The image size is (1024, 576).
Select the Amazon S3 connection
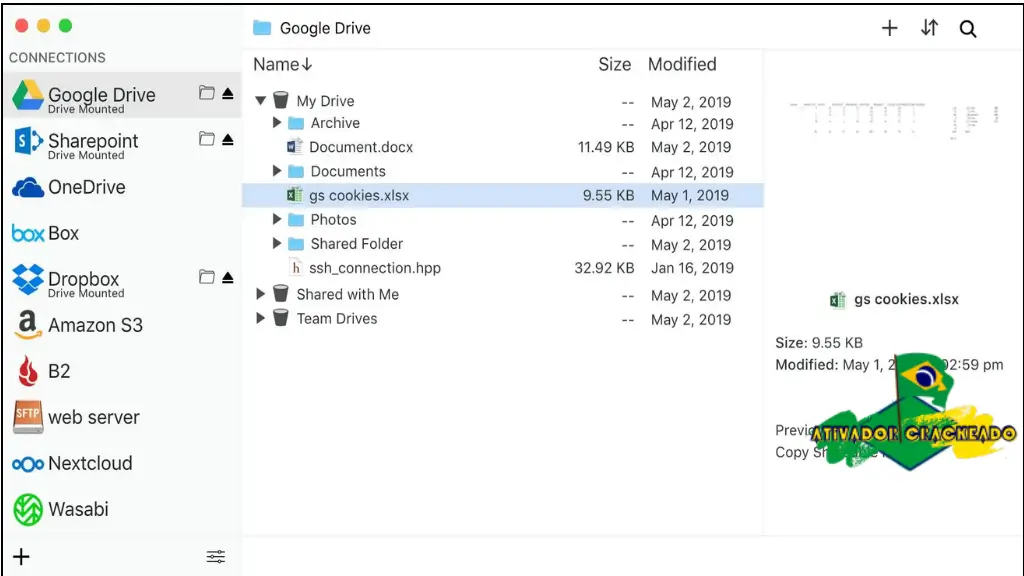122,325
